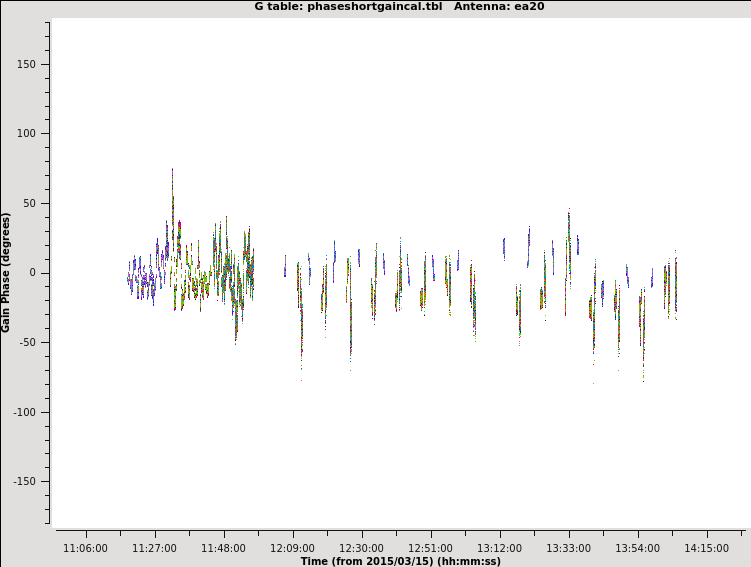Image resolution: width=751 pixels, height=567 pixels.
Task: Select the 11:06:00 time tick label
Action: [85, 548]
